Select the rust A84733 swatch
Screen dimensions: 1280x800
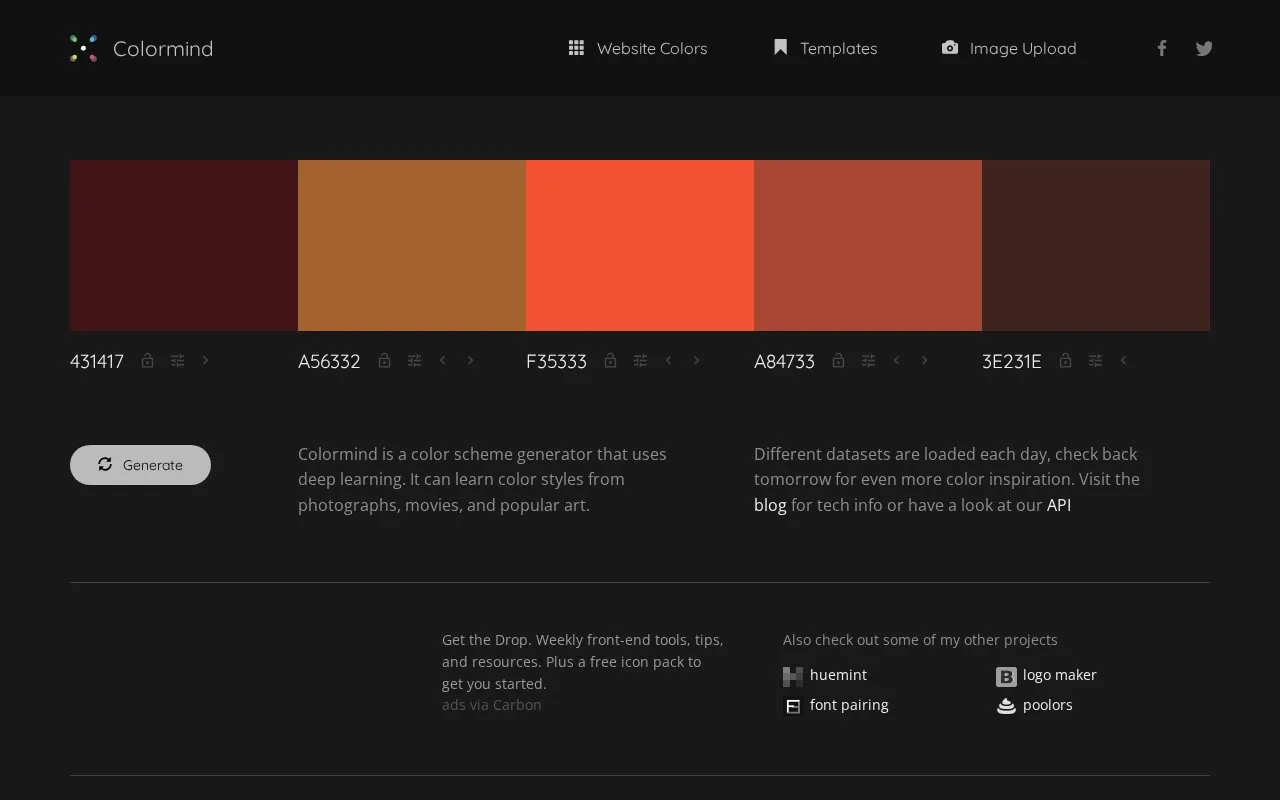point(868,245)
